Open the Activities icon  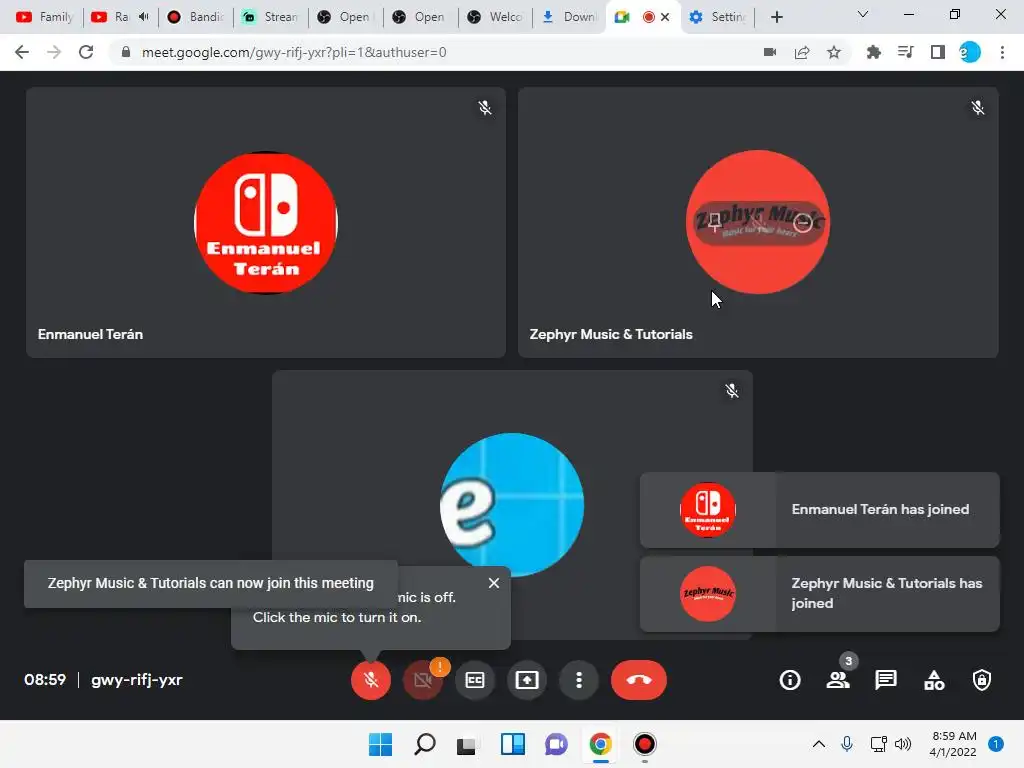point(934,680)
